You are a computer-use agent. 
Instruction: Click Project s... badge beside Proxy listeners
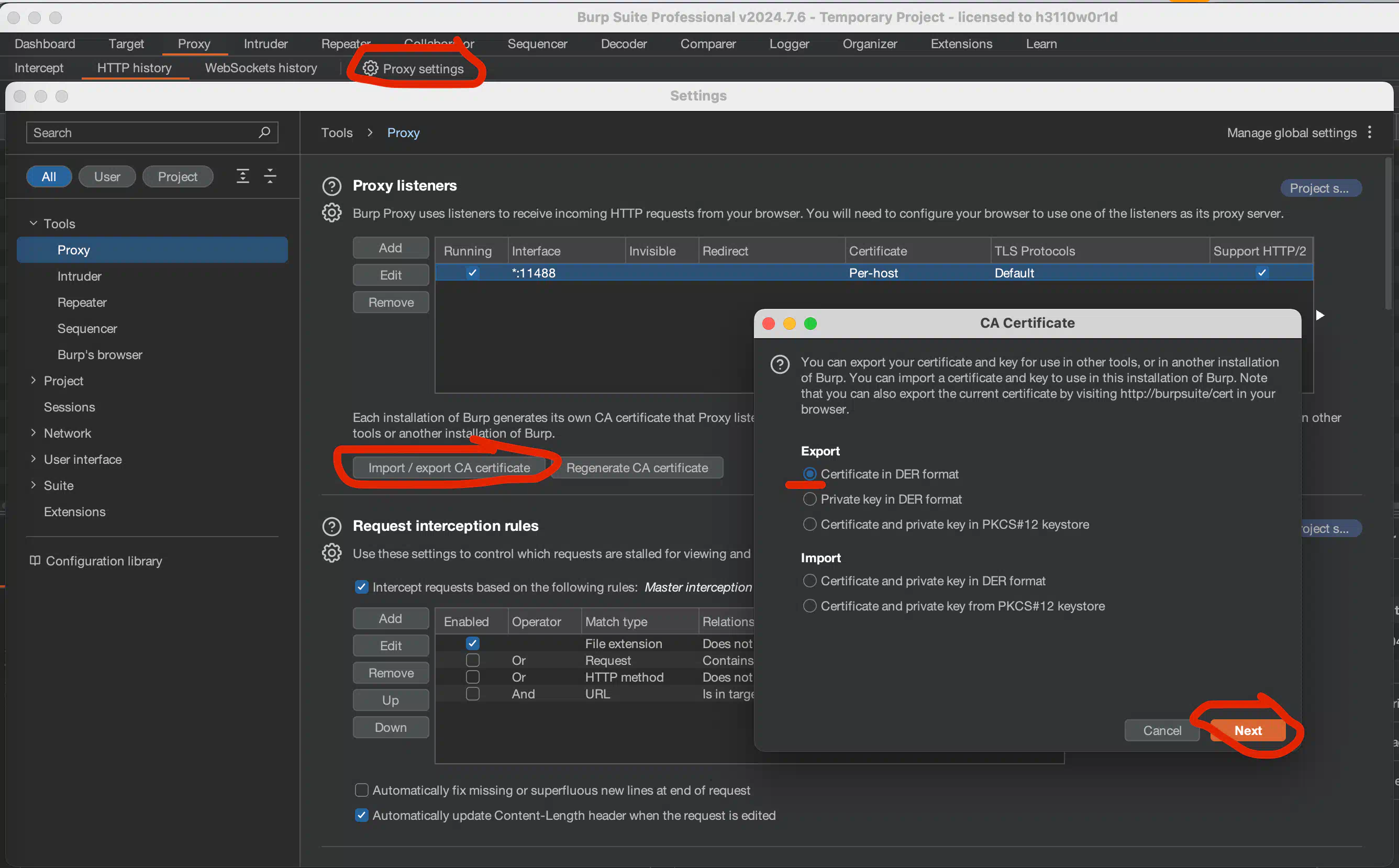click(1320, 188)
